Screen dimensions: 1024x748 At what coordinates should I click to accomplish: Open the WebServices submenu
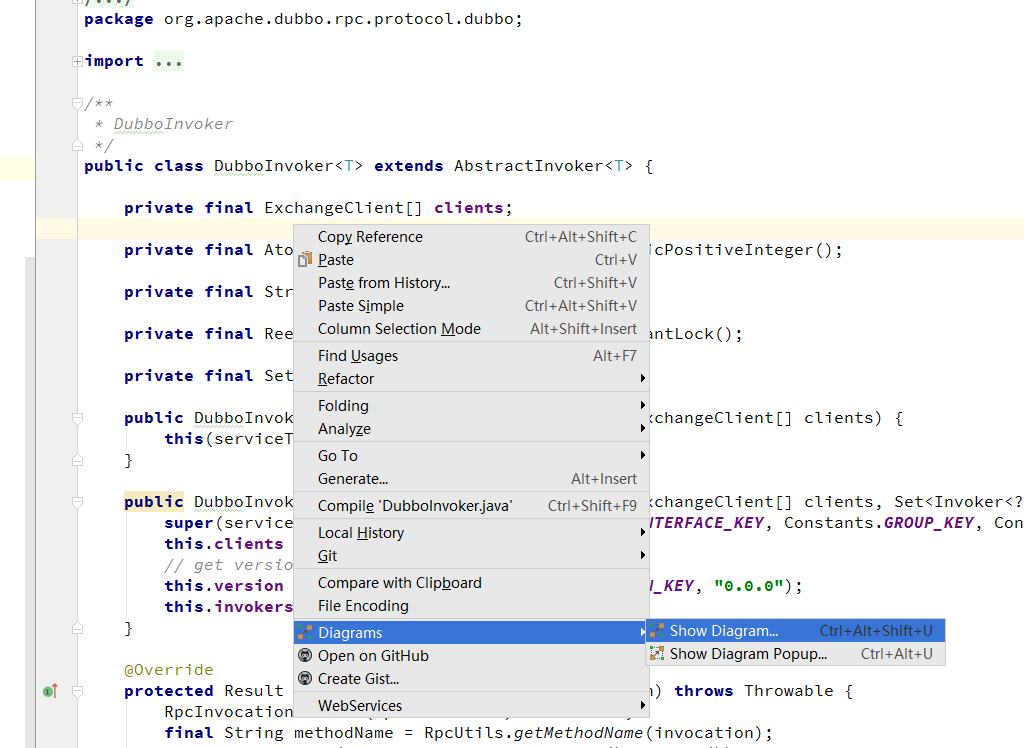pyautogui.click(x=471, y=706)
